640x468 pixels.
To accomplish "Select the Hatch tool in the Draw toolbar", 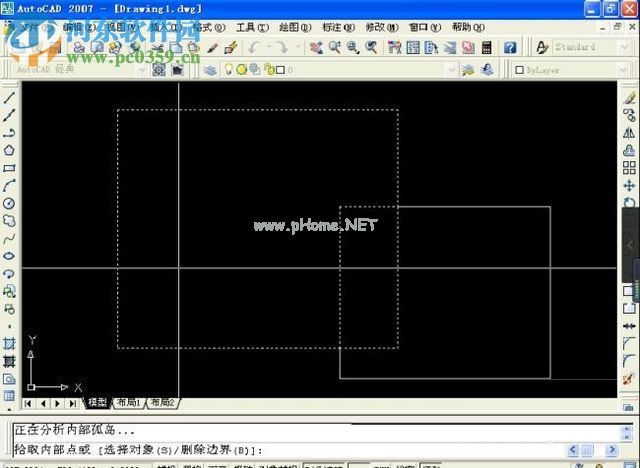I will point(9,343).
